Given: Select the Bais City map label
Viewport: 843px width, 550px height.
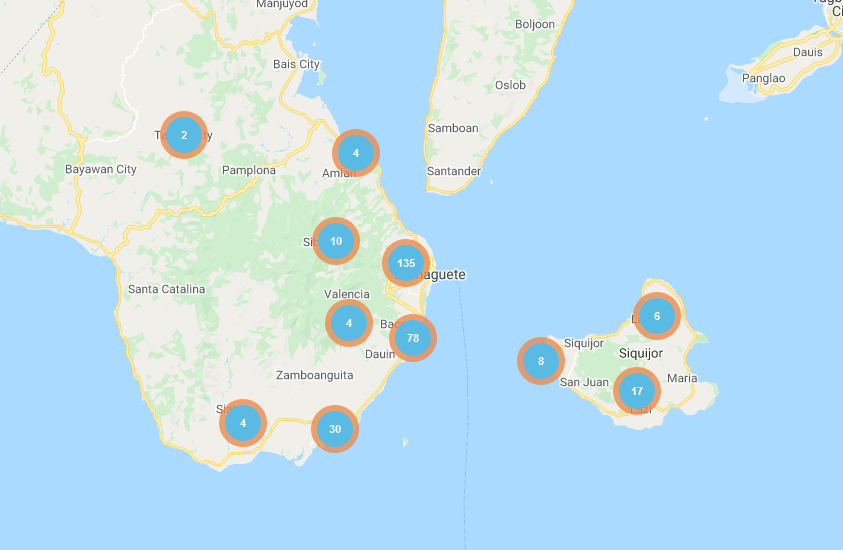Looking at the screenshot, I should 296,65.
